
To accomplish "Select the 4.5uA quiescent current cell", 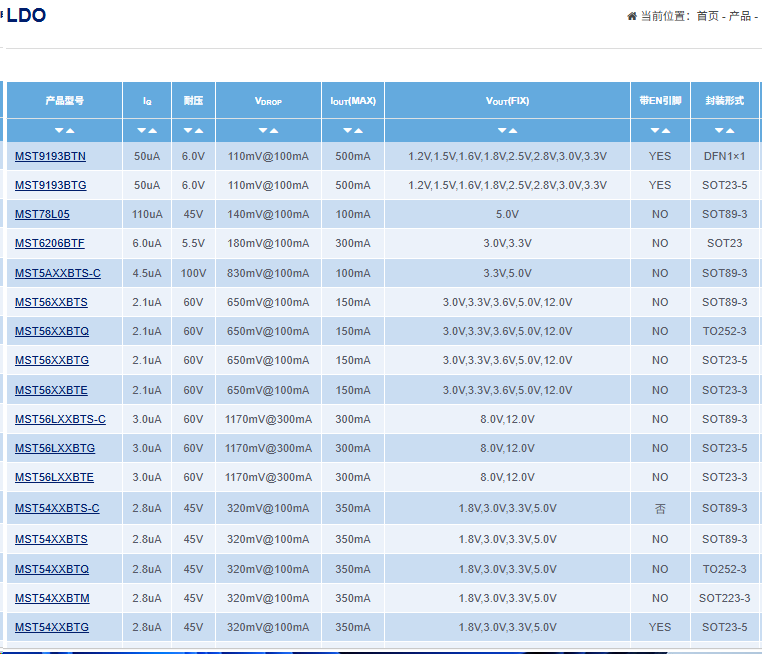I will [147, 273].
